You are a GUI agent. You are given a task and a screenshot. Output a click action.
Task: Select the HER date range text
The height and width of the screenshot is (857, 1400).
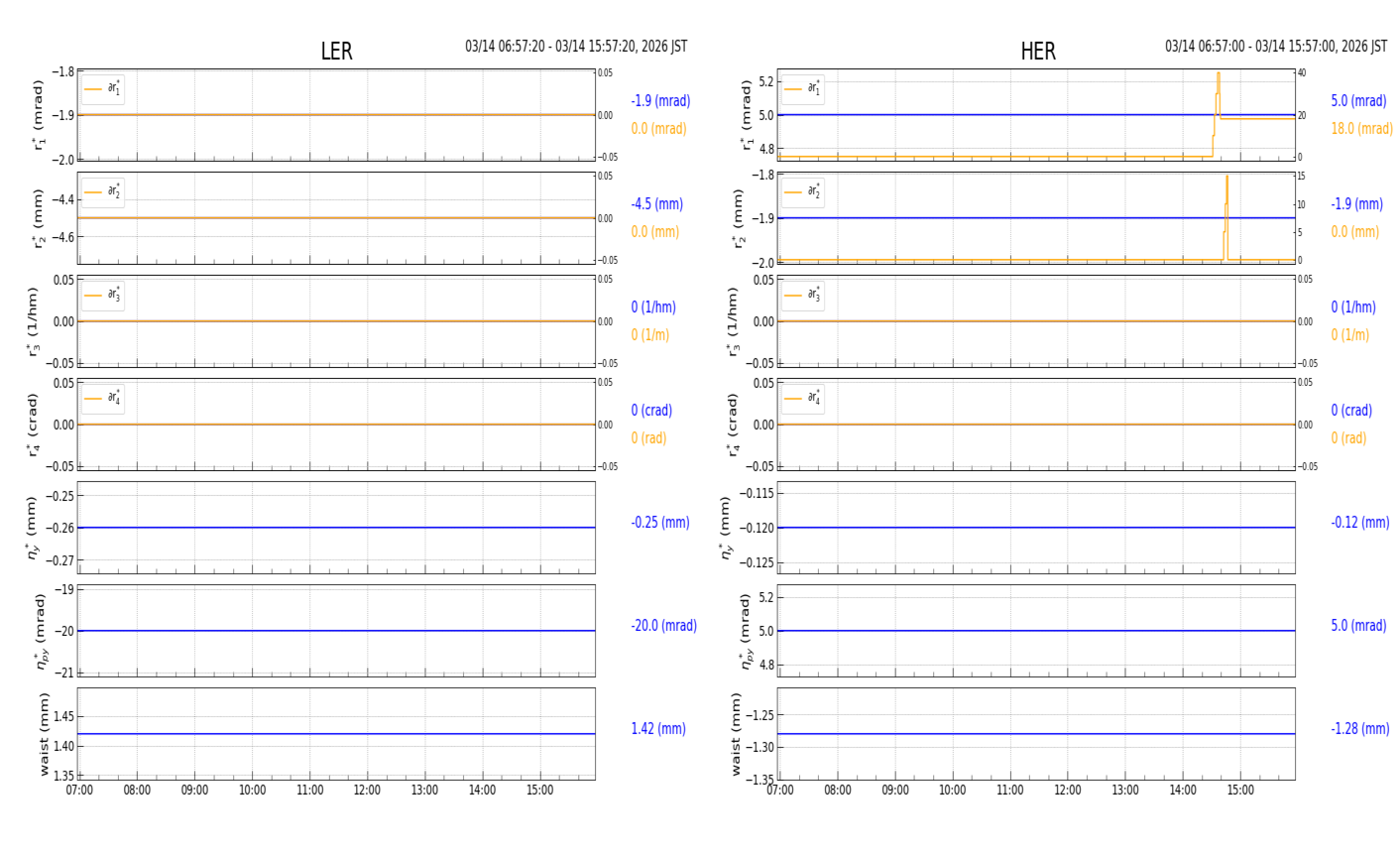[x=1275, y=47]
